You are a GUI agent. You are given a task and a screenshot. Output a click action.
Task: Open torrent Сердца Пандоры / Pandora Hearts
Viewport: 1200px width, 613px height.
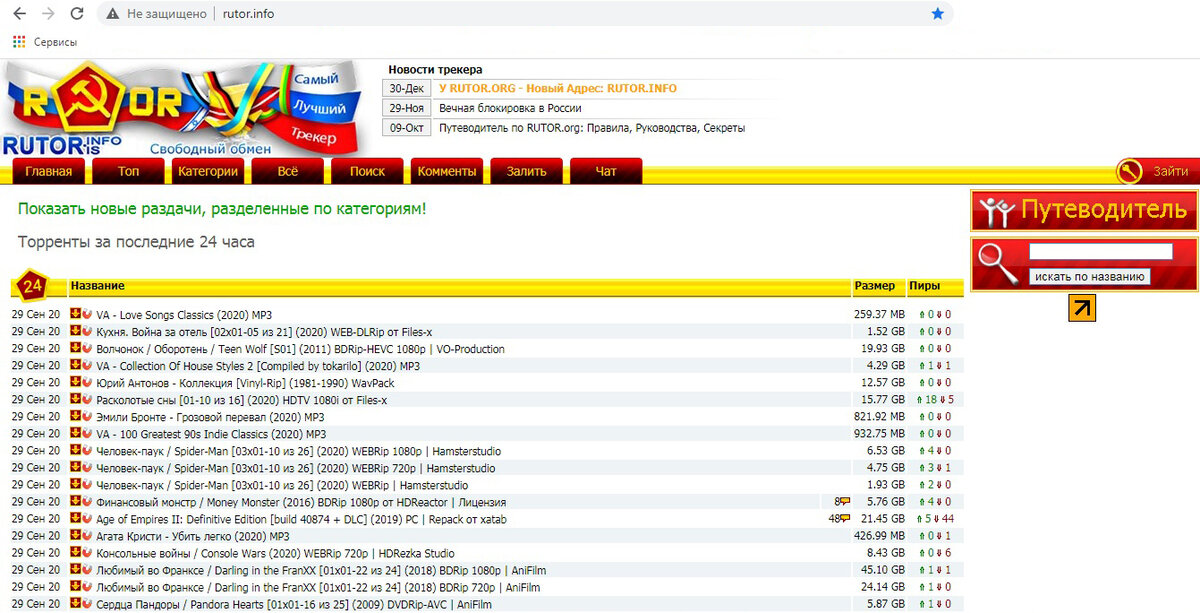(294, 604)
